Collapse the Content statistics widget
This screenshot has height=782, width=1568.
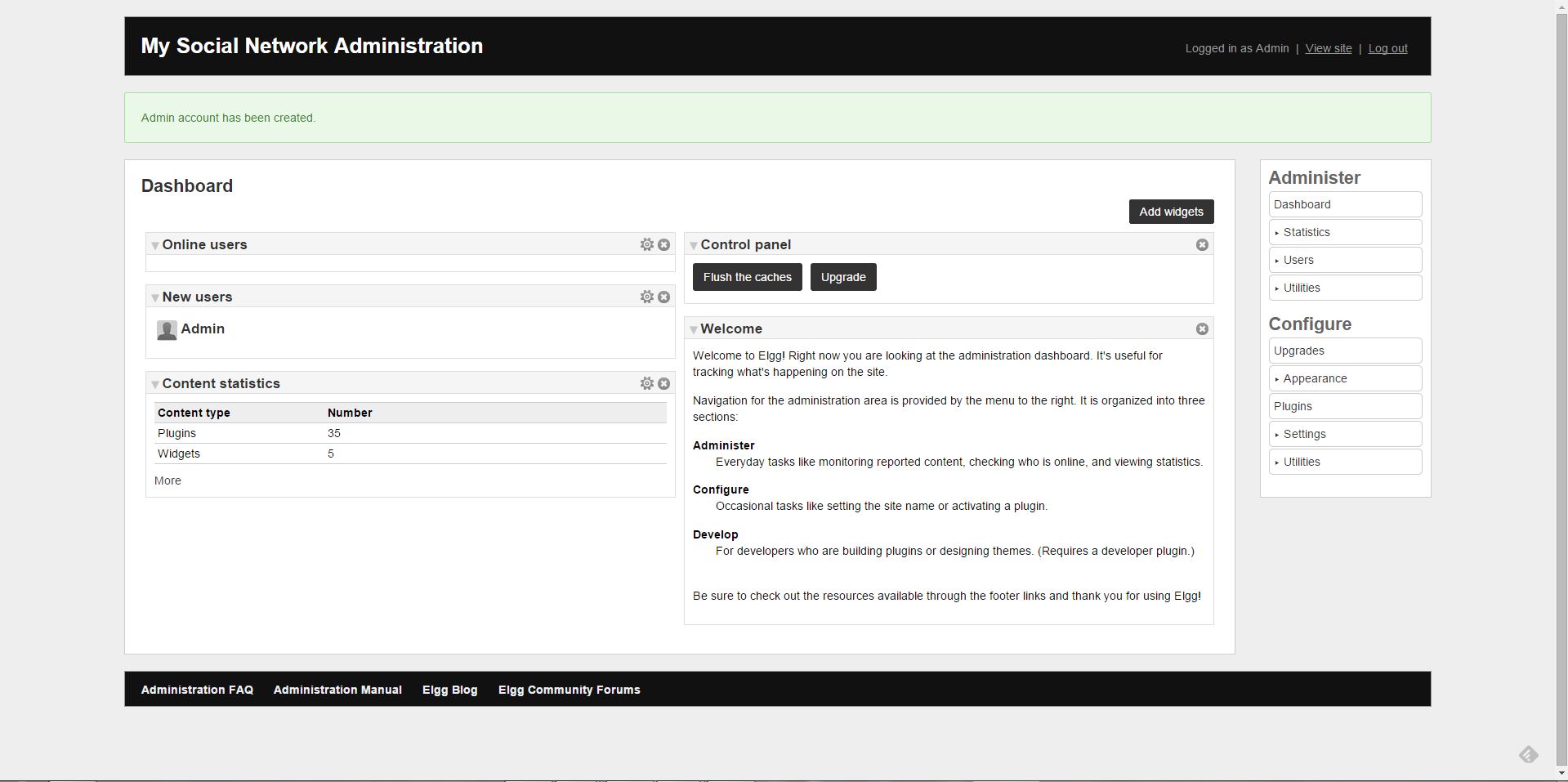click(155, 384)
